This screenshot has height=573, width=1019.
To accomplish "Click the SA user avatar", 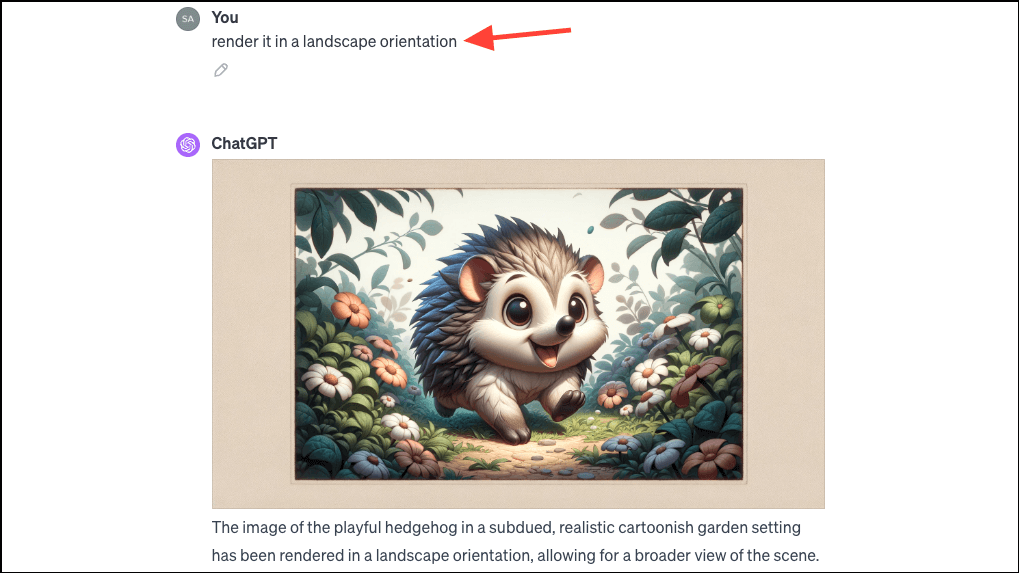I will pos(188,19).
